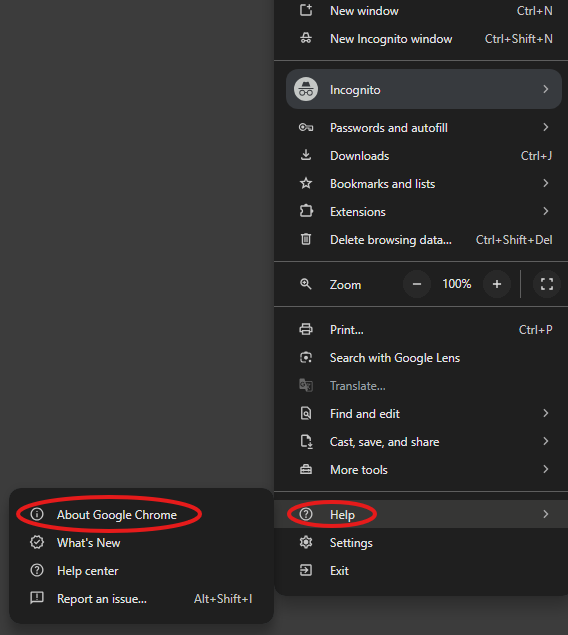Image resolution: width=568 pixels, height=635 pixels.
Task: Open Help center entry
Action: (x=141, y=571)
